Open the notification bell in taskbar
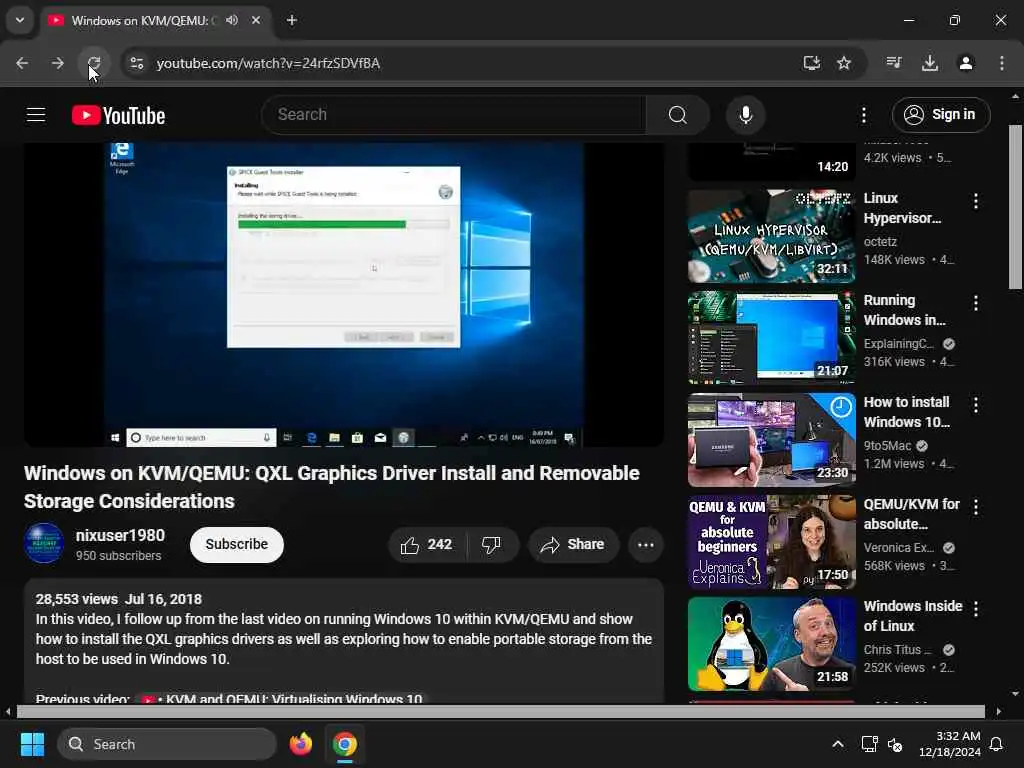 (x=997, y=744)
